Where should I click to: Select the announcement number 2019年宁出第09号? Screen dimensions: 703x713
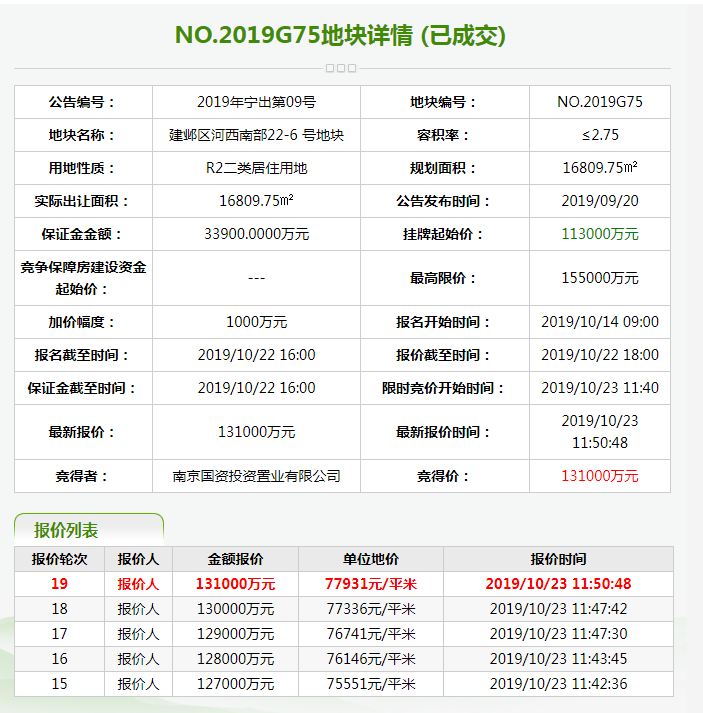pos(256,102)
